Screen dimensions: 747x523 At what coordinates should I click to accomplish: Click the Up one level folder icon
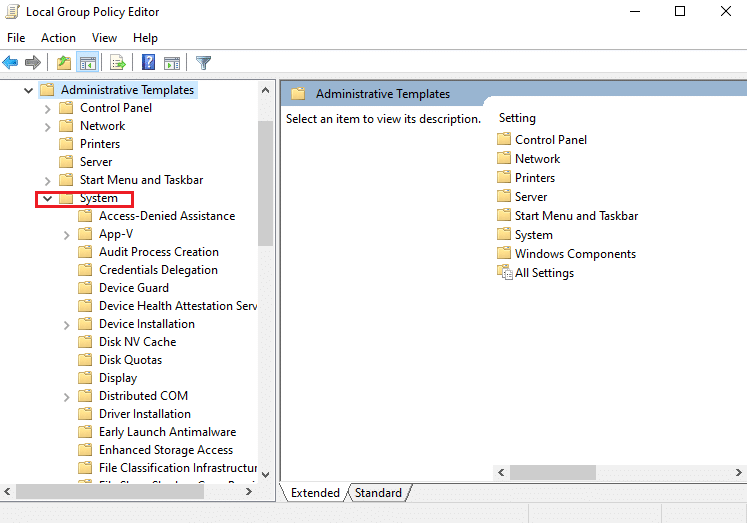[64, 62]
